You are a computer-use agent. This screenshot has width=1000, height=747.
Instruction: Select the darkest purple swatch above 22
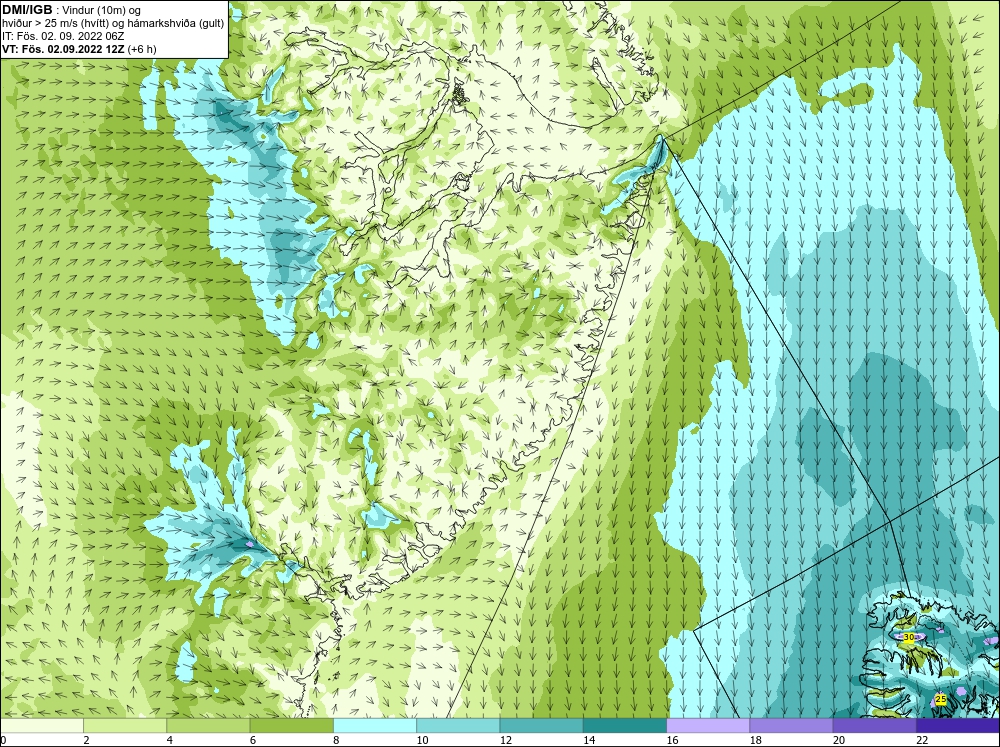coord(958,725)
